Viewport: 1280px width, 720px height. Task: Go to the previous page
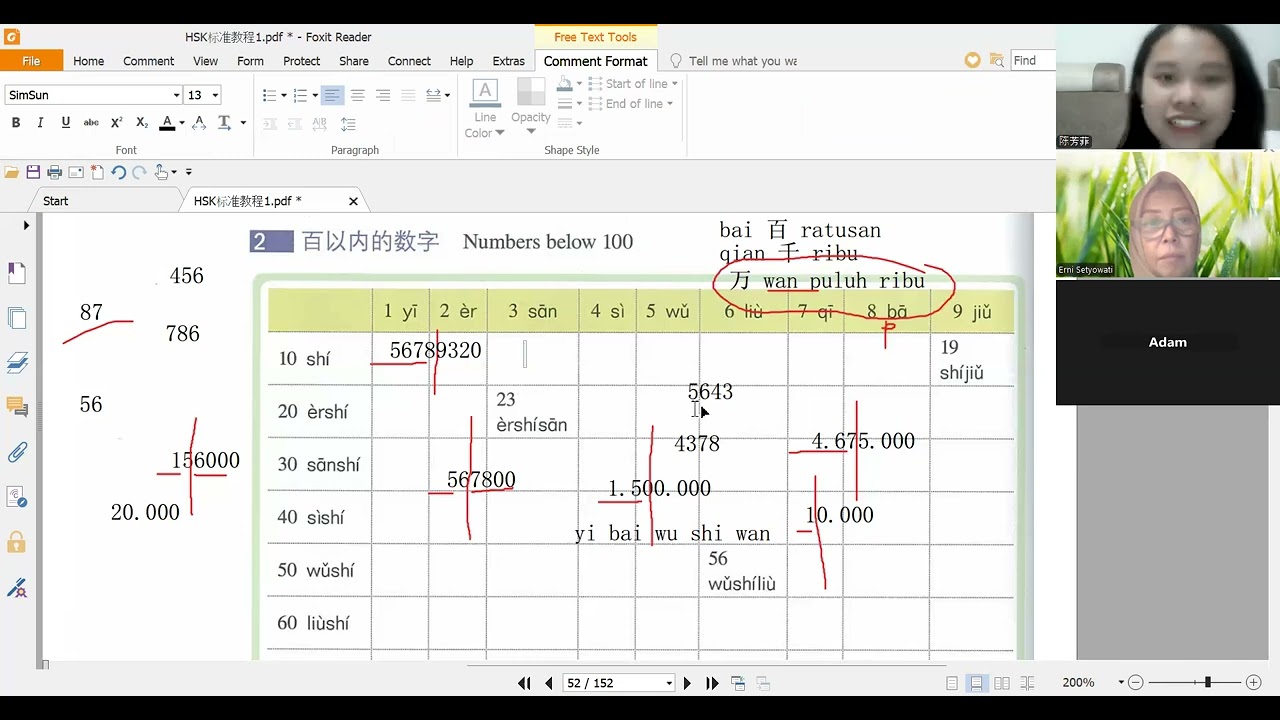[x=549, y=683]
